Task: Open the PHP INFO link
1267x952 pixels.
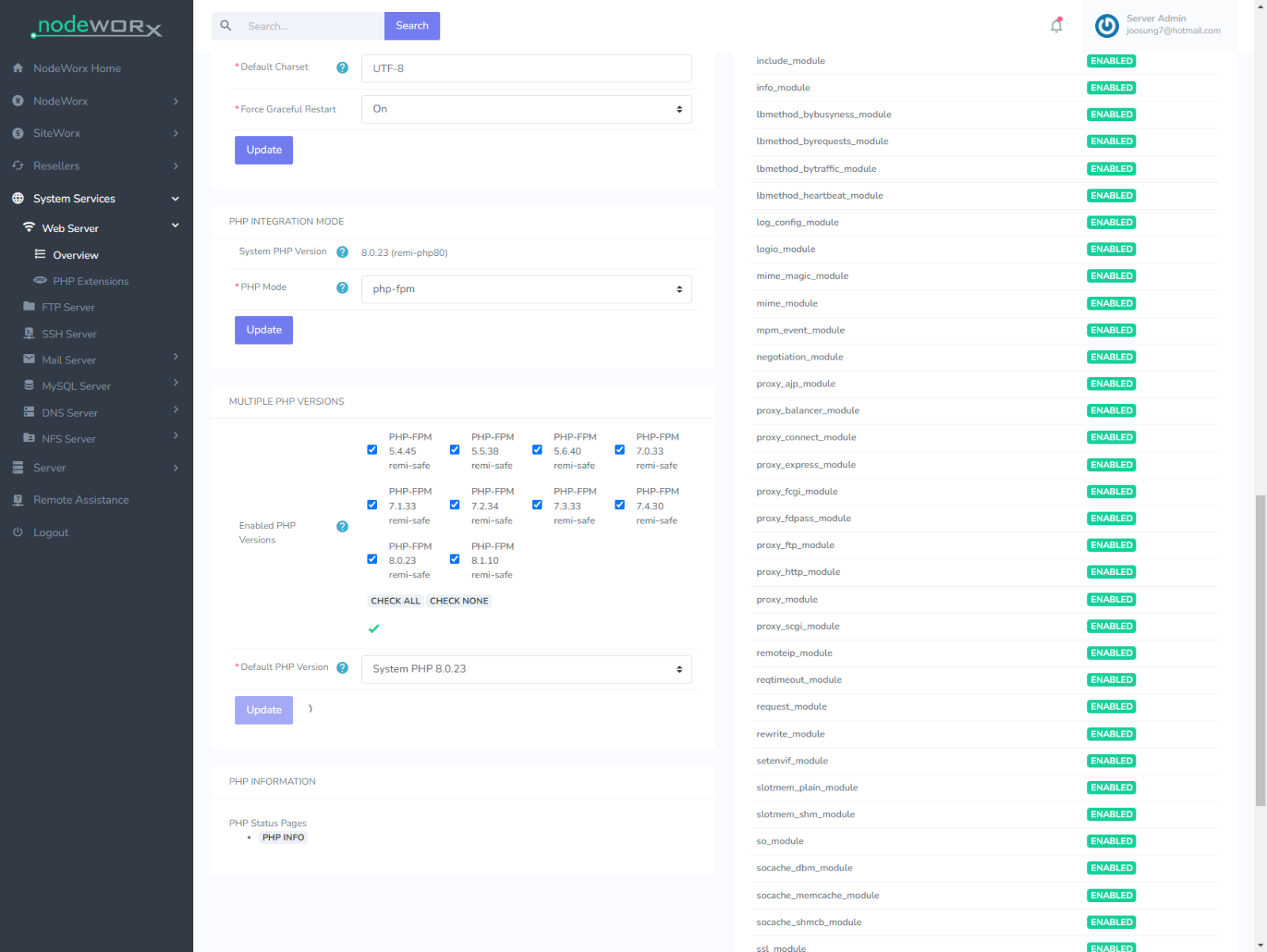Action: coord(283,838)
